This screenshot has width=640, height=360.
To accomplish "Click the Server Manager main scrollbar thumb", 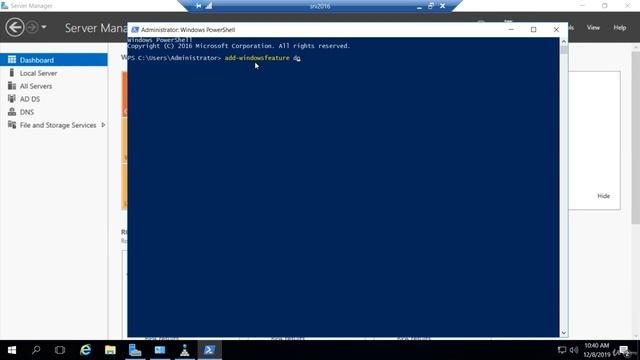I will point(636,138).
